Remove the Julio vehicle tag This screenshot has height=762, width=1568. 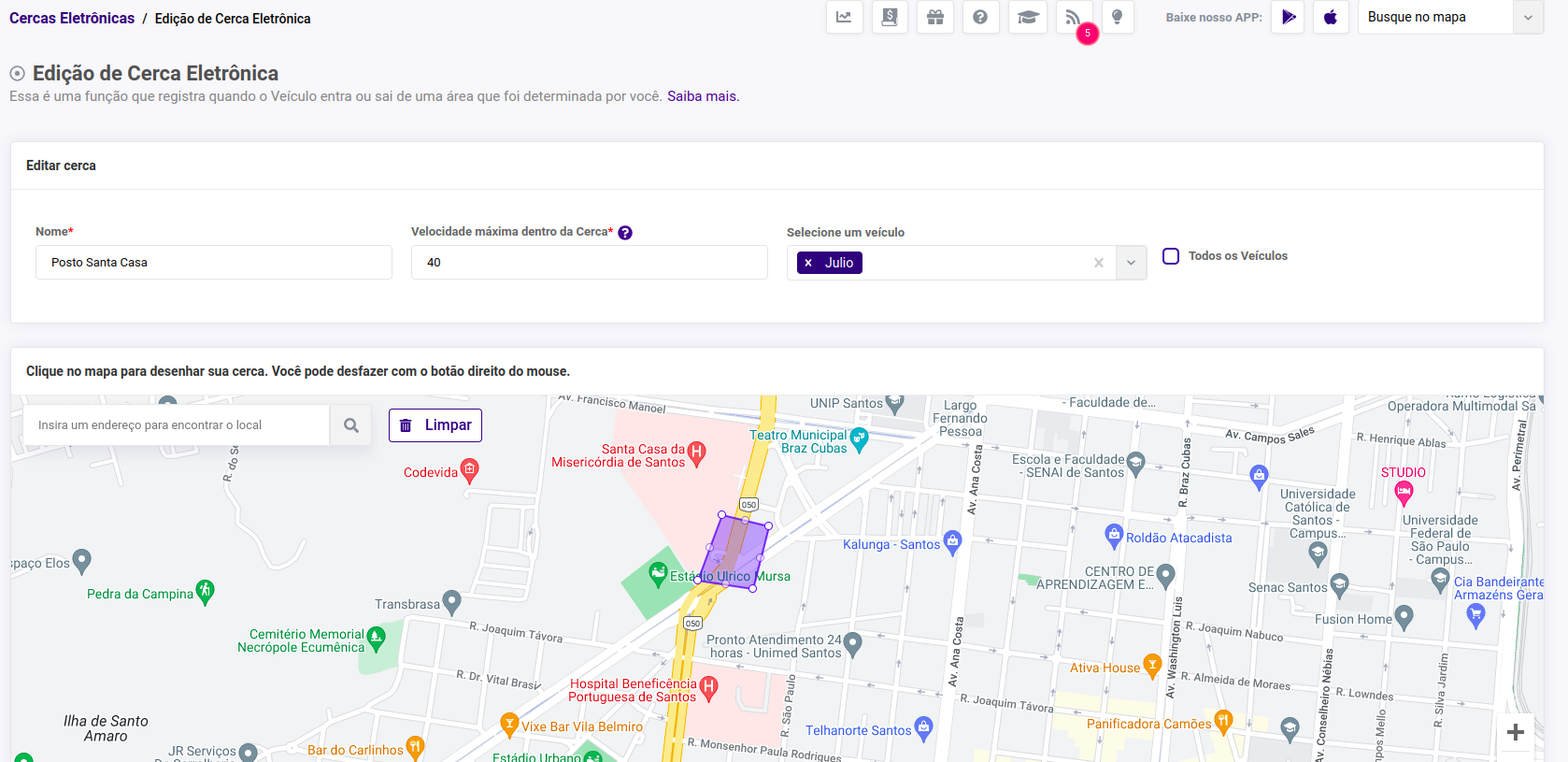point(808,264)
